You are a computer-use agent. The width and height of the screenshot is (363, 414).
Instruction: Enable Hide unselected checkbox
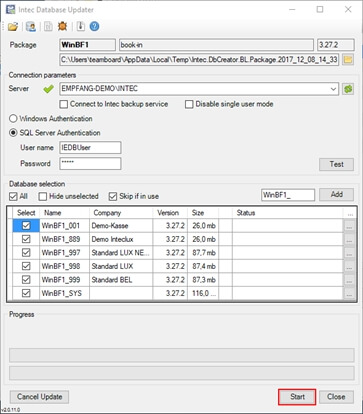coord(42,196)
